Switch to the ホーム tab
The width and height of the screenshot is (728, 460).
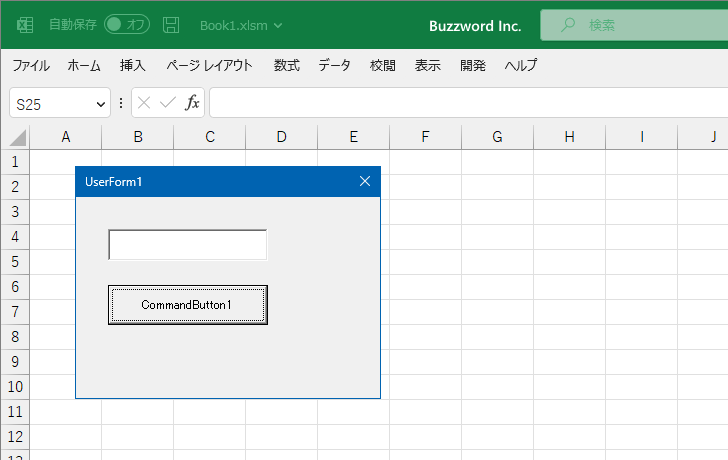[84, 65]
